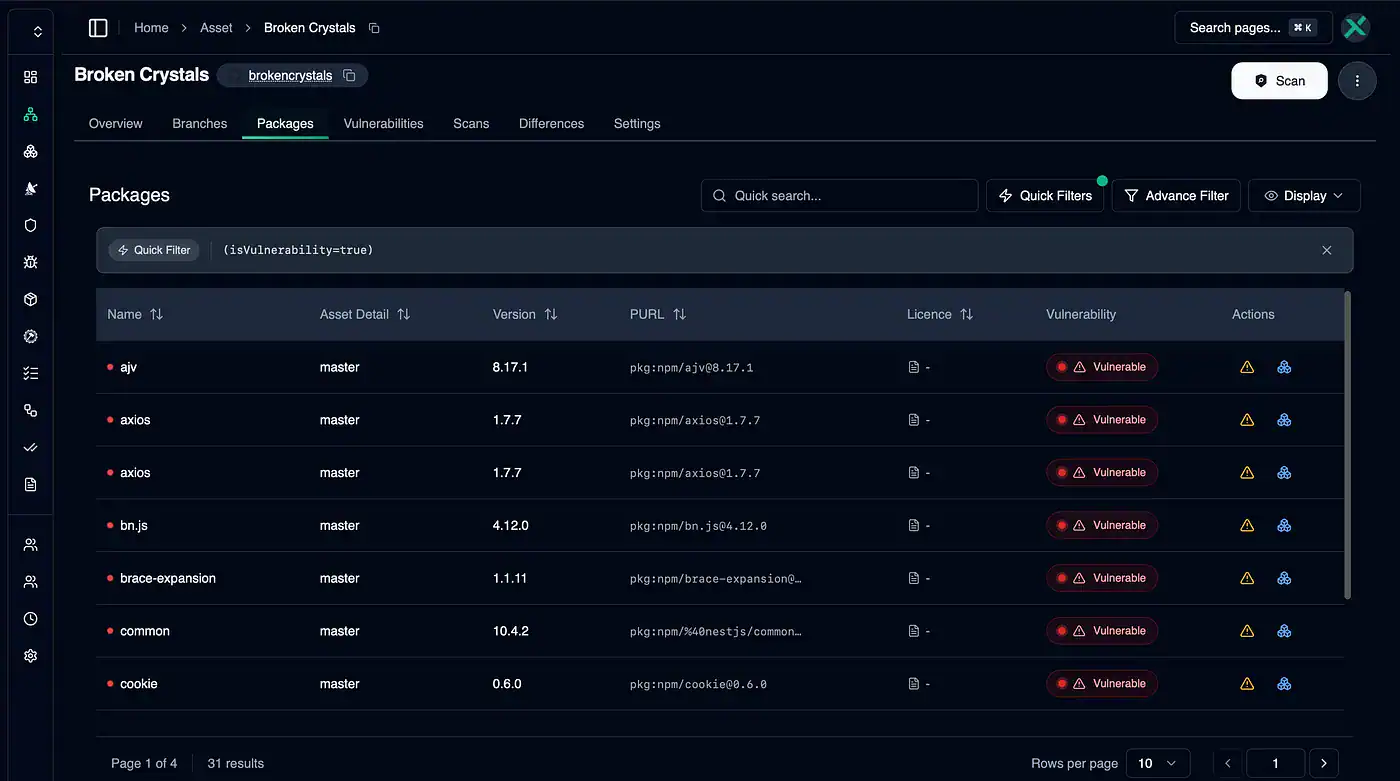Click the page number input showing 1

click(x=1275, y=763)
